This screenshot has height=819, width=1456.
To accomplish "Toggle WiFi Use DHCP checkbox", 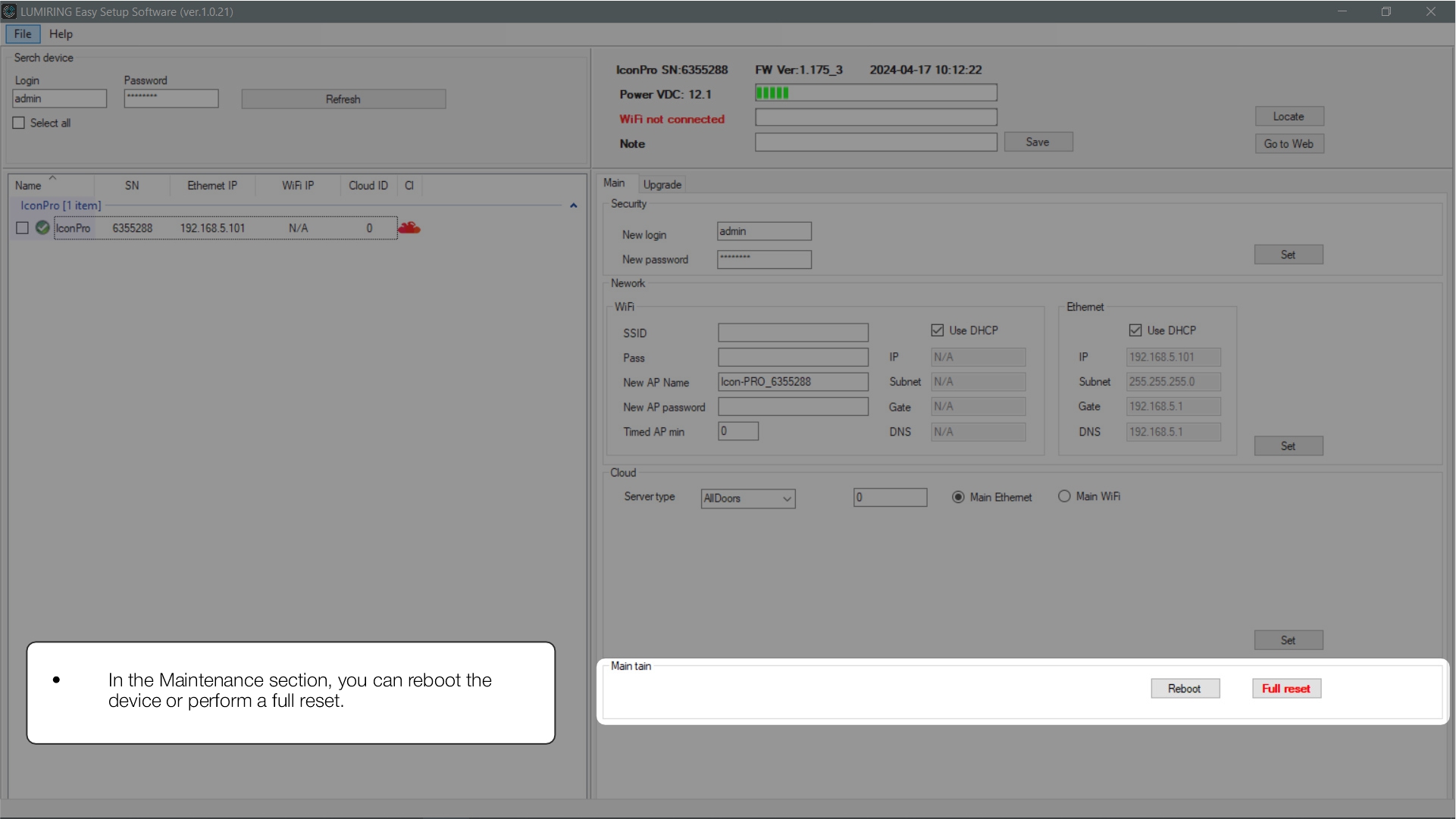I will (x=938, y=330).
